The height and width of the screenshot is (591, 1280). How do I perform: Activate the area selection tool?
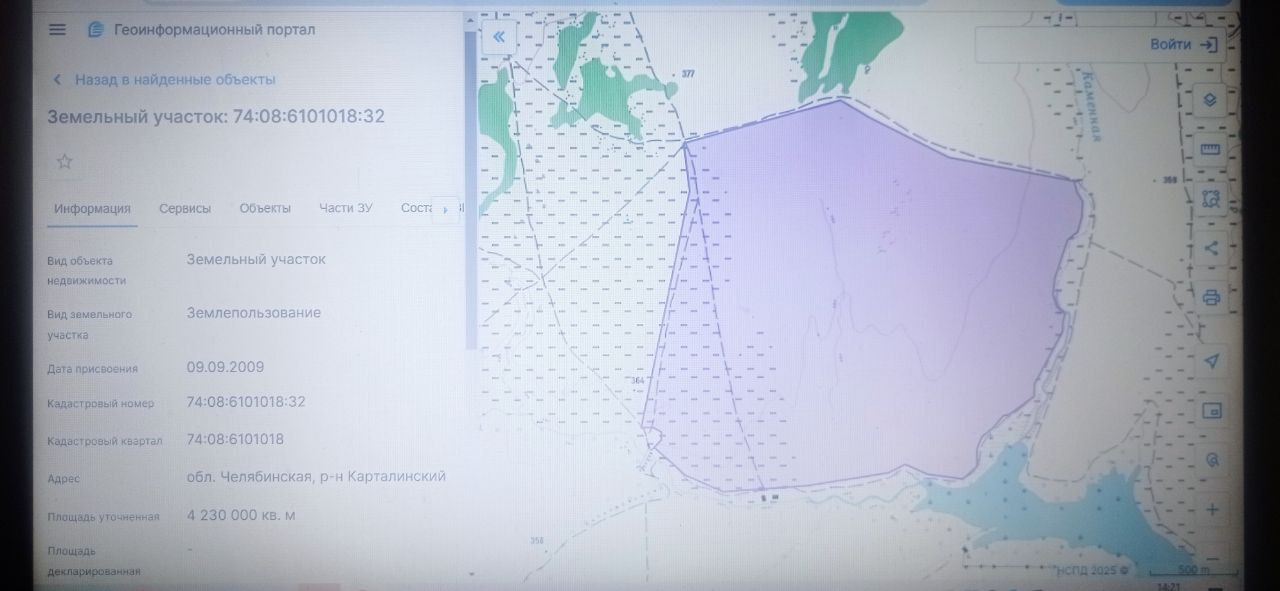tap(1211, 198)
